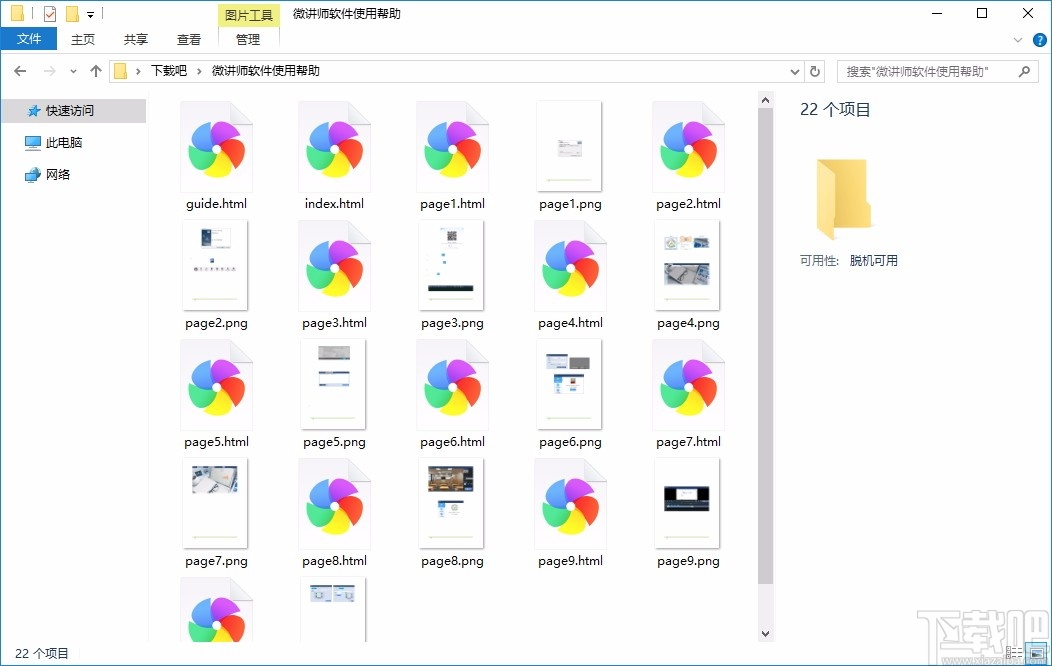Toggle ribbon collapse with the chevron
1052x666 pixels.
(1018, 40)
